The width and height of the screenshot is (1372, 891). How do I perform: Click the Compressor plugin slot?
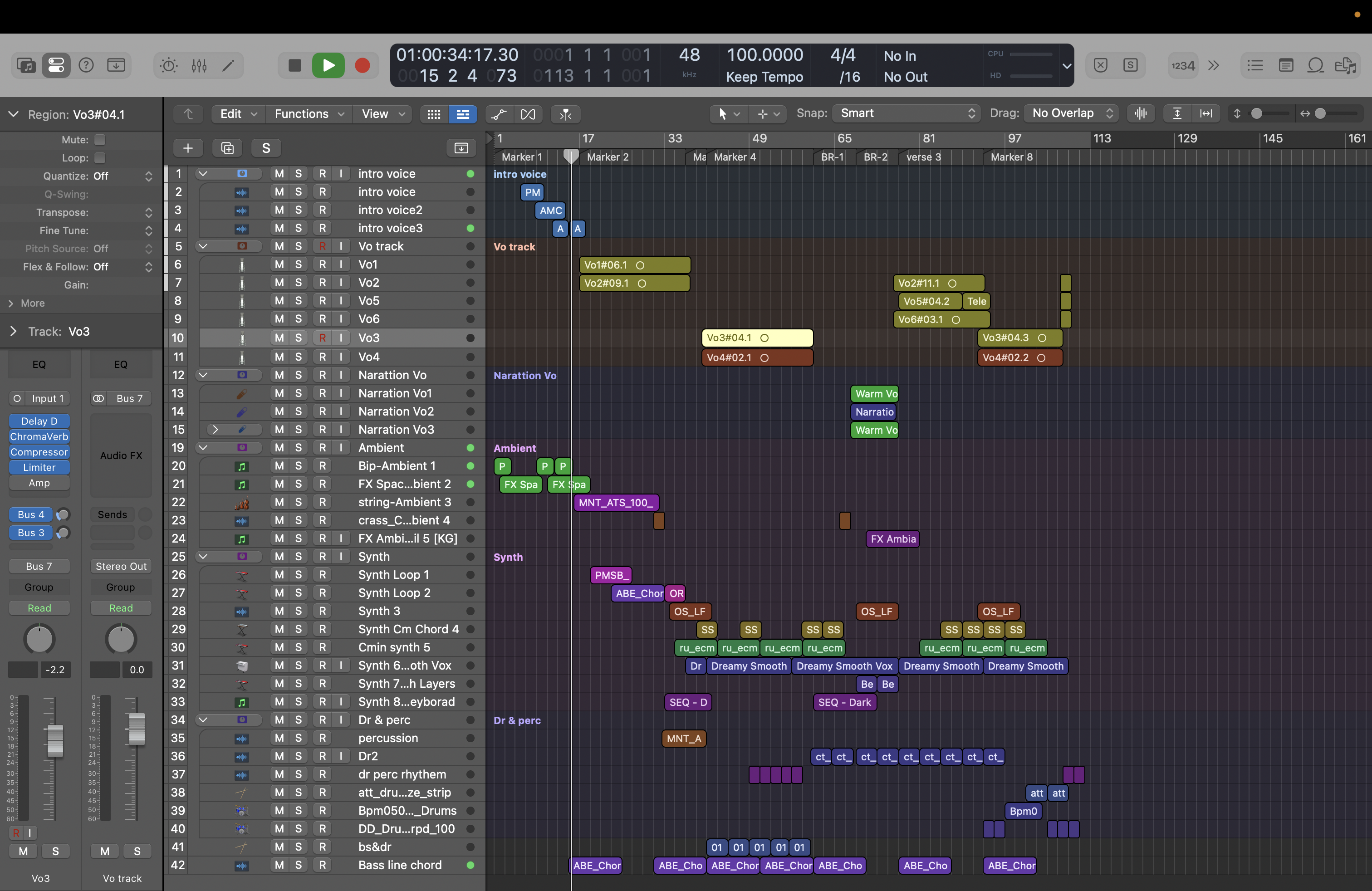tap(39, 452)
